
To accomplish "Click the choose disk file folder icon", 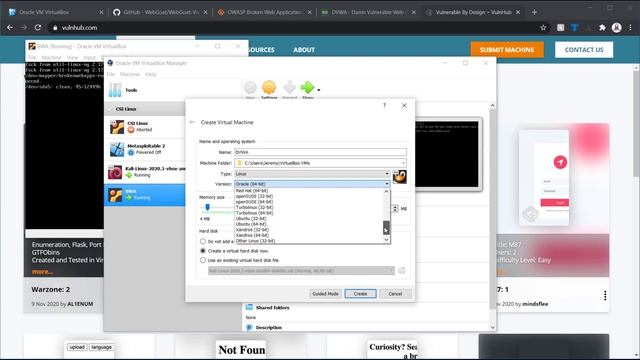I will pyautogui.click(x=402, y=271).
